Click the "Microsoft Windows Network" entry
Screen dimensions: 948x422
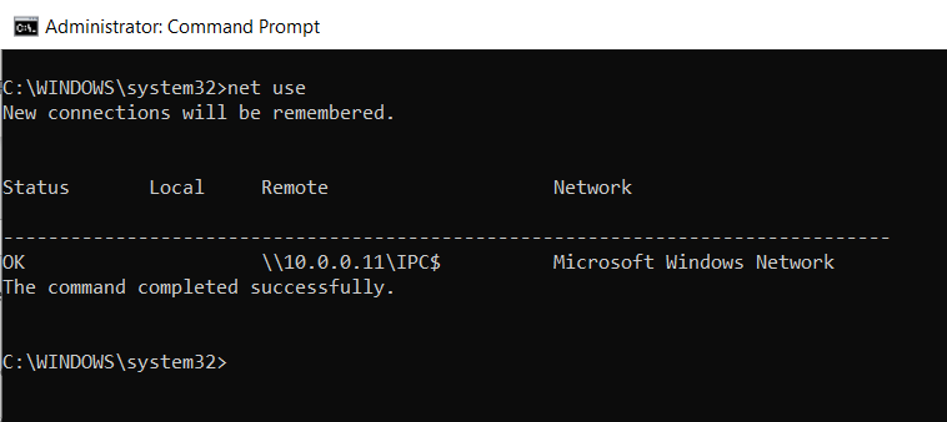tap(693, 262)
